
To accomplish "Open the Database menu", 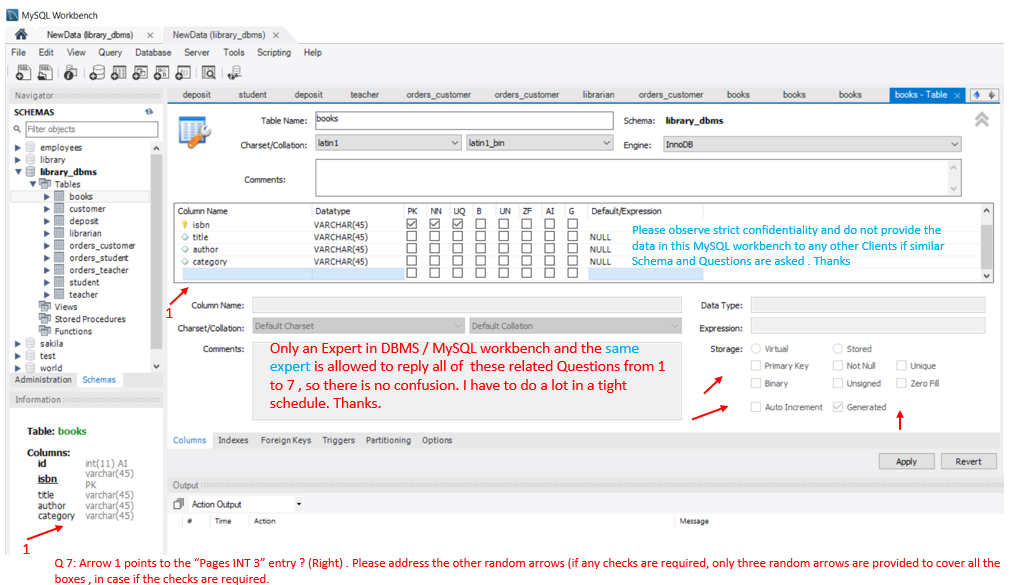I will pos(153,52).
